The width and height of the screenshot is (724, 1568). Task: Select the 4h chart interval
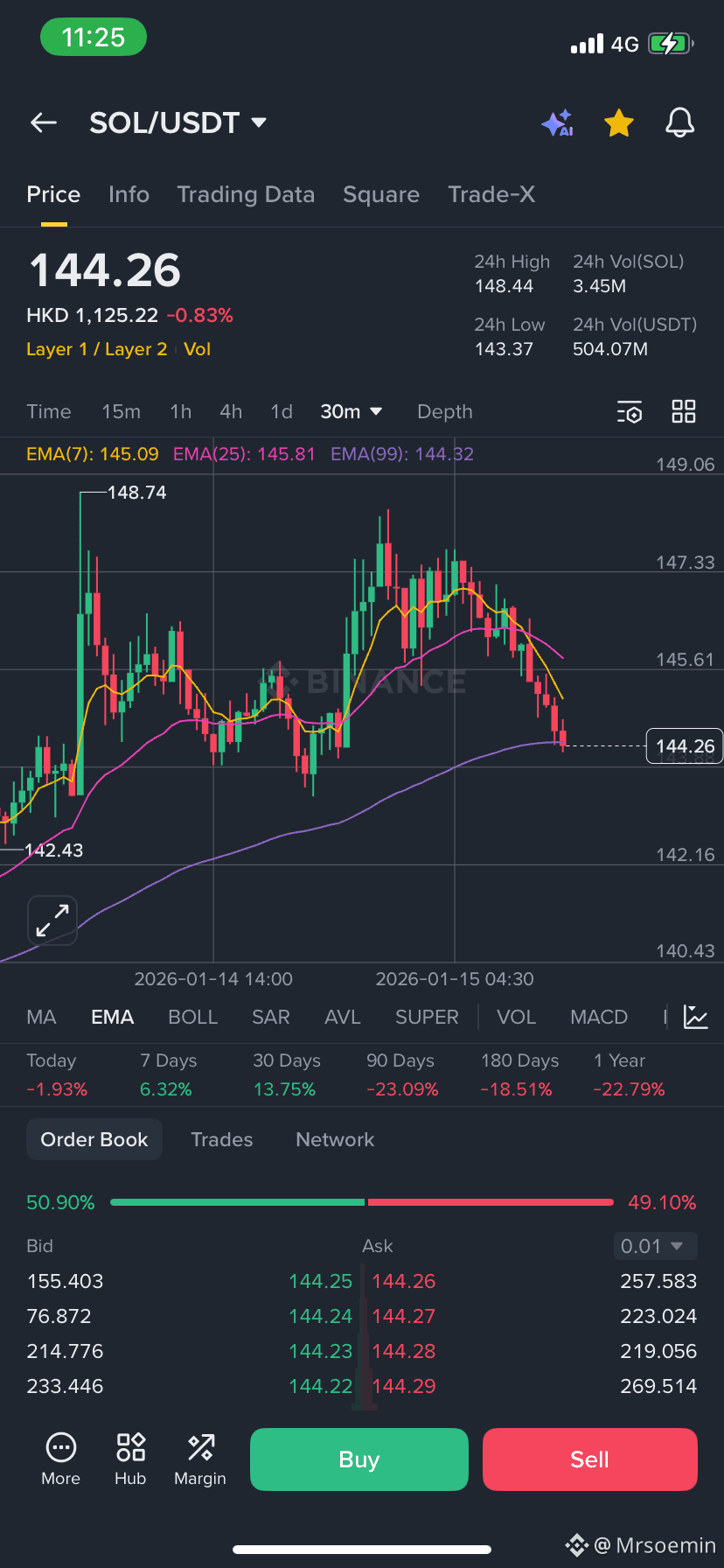click(x=231, y=411)
